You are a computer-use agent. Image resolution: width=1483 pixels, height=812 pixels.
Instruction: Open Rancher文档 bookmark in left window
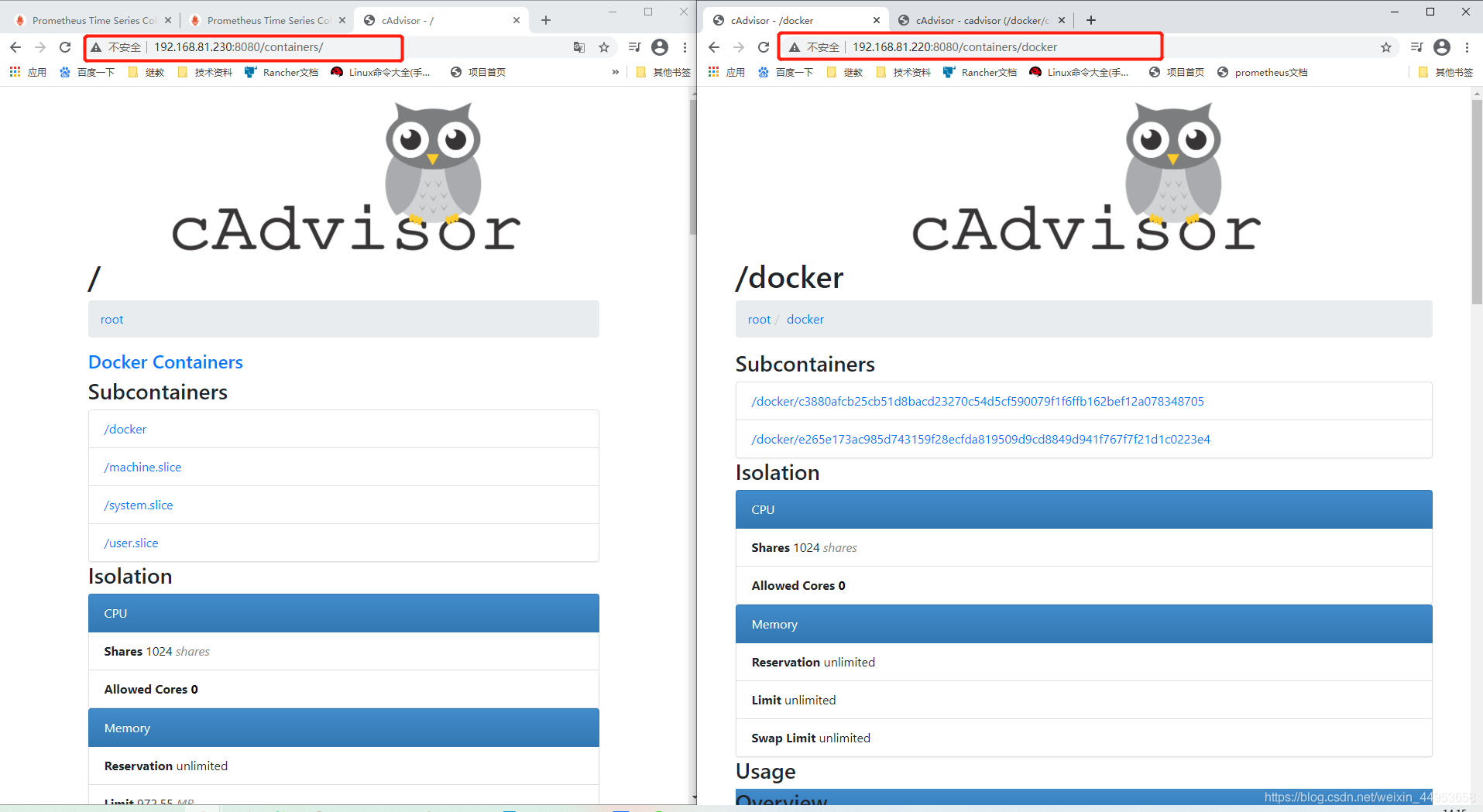tap(281, 72)
